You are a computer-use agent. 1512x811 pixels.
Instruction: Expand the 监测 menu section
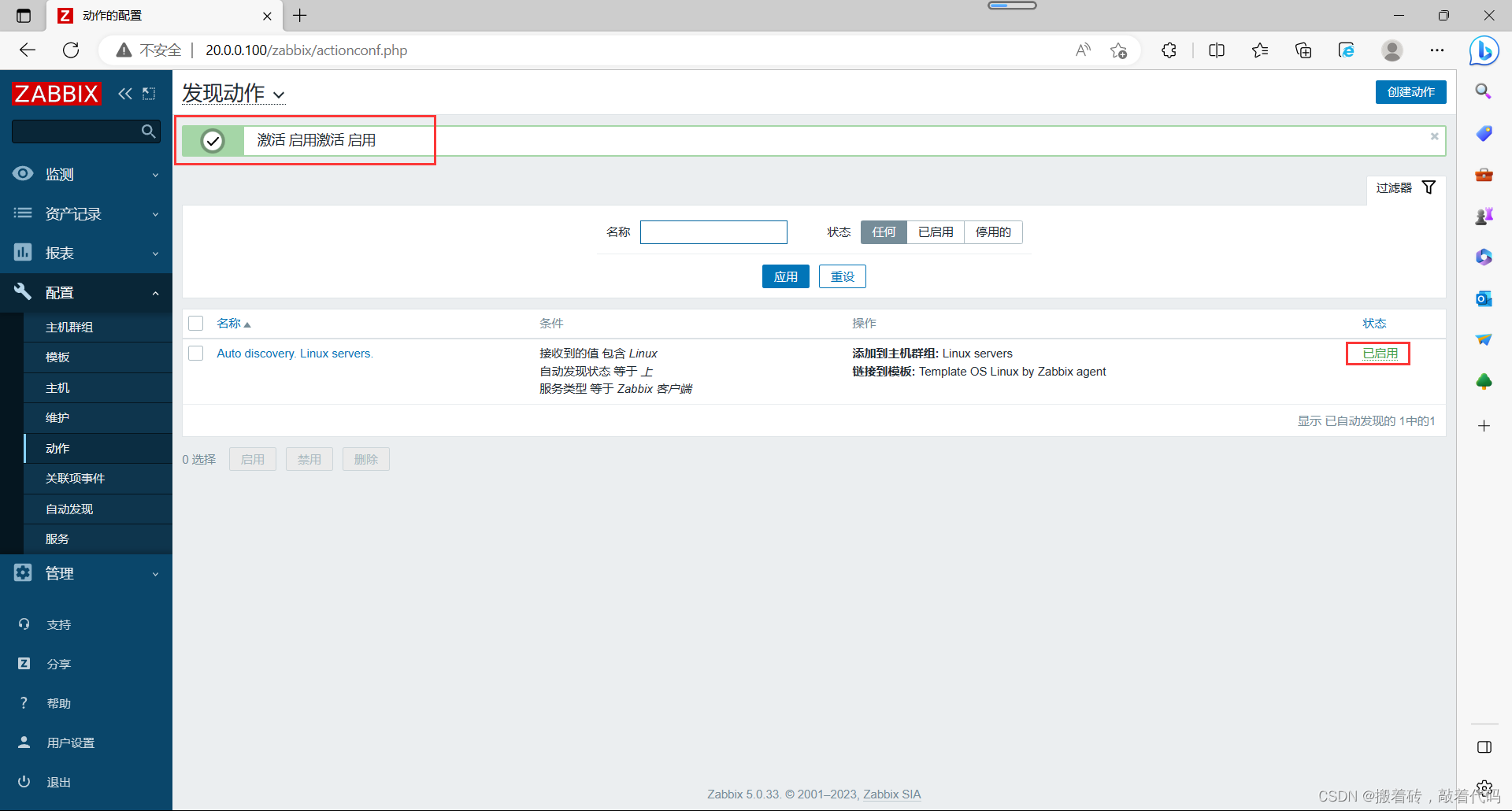86,174
